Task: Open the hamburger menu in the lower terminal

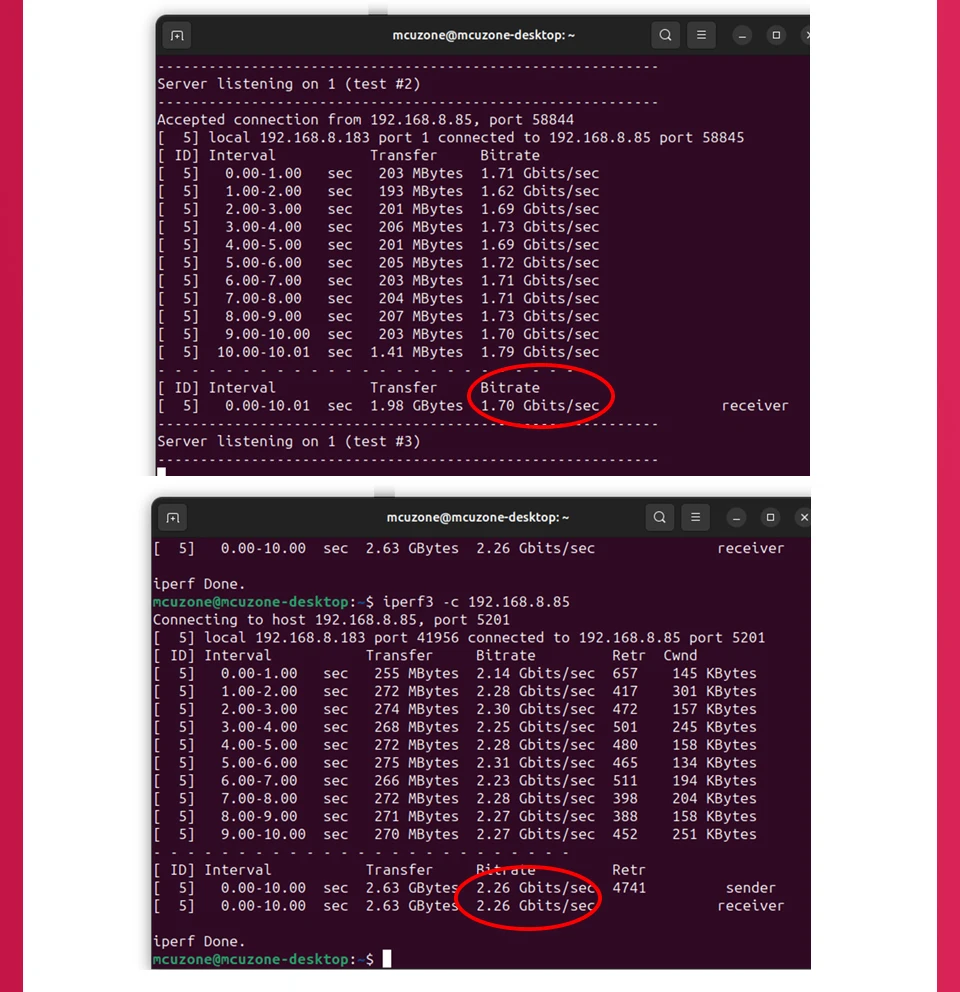Action: (x=695, y=518)
